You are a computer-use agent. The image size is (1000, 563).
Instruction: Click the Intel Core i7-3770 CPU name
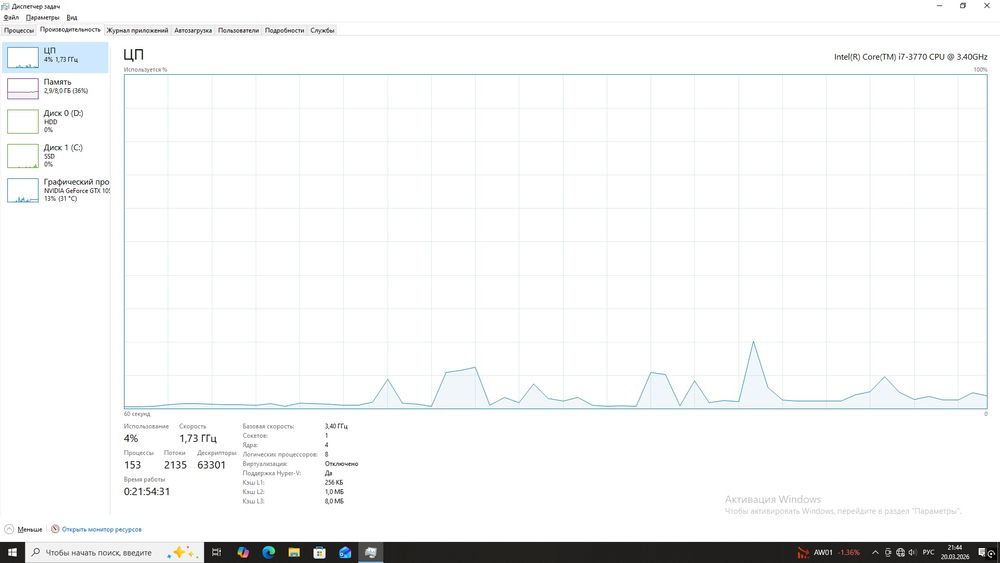(911, 57)
